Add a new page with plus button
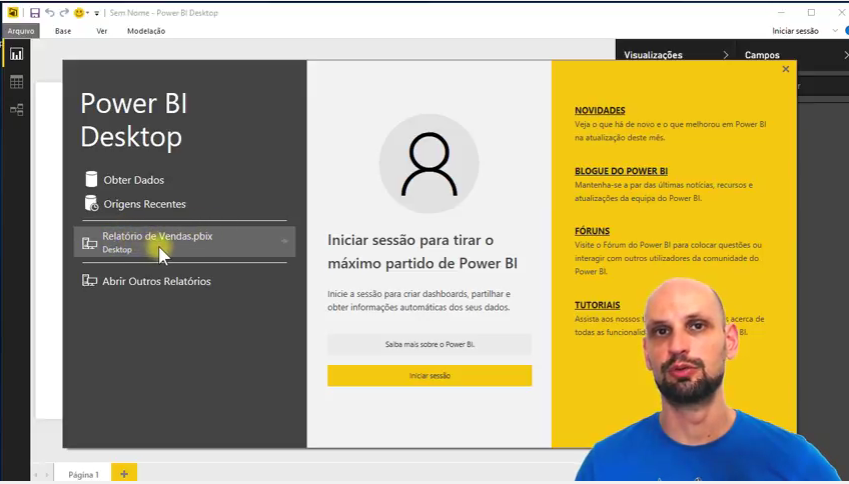The width and height of the screenshot is (849, 484). point(124,473)
